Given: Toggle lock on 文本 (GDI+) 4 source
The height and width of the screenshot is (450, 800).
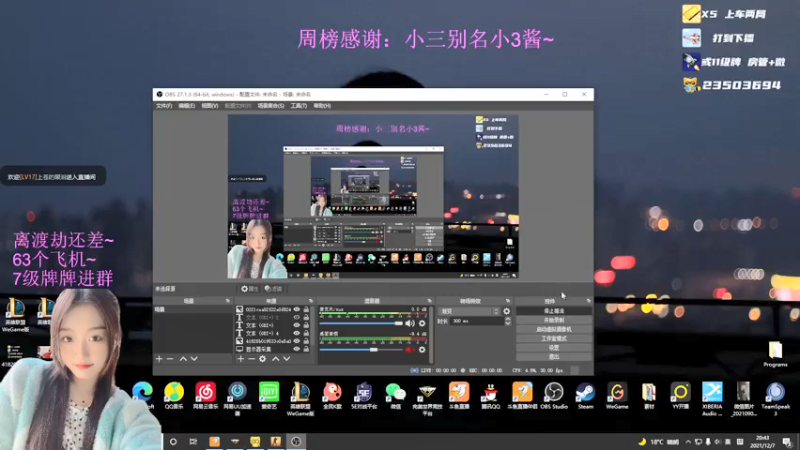Looking at the screenshot, I should [306, 333].
